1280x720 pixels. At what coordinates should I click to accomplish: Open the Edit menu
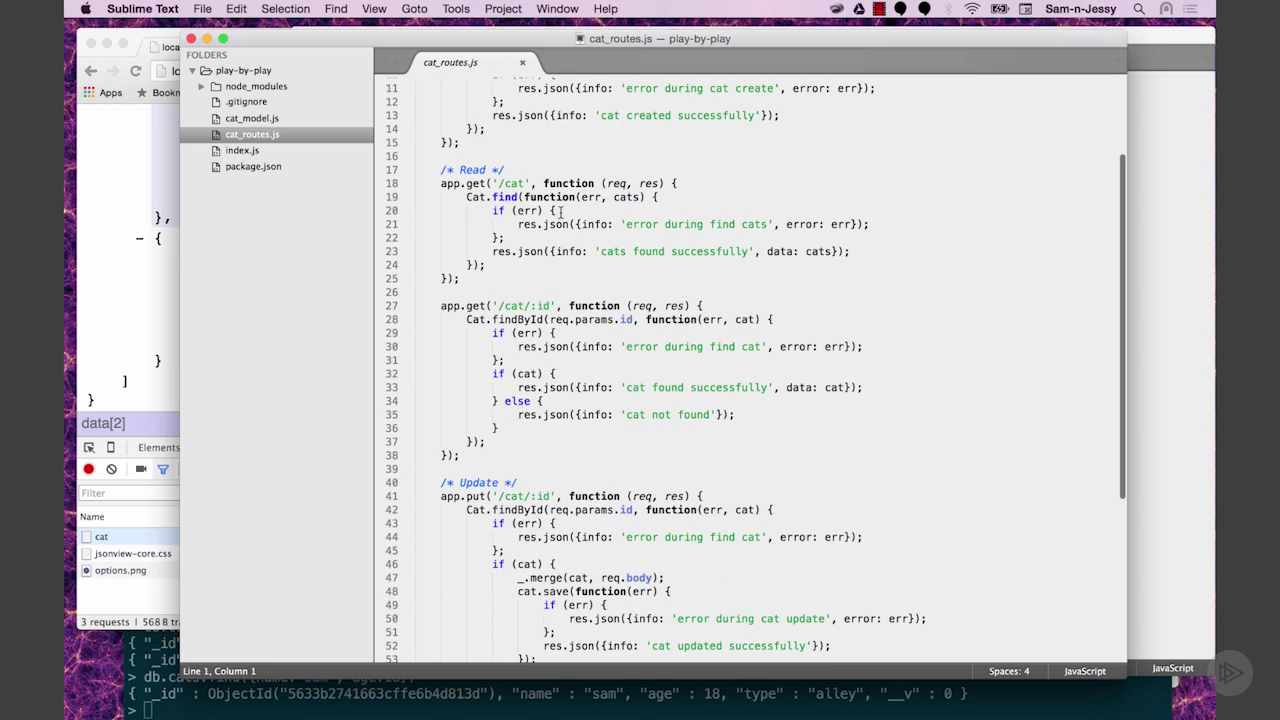[x=236, y=9]
